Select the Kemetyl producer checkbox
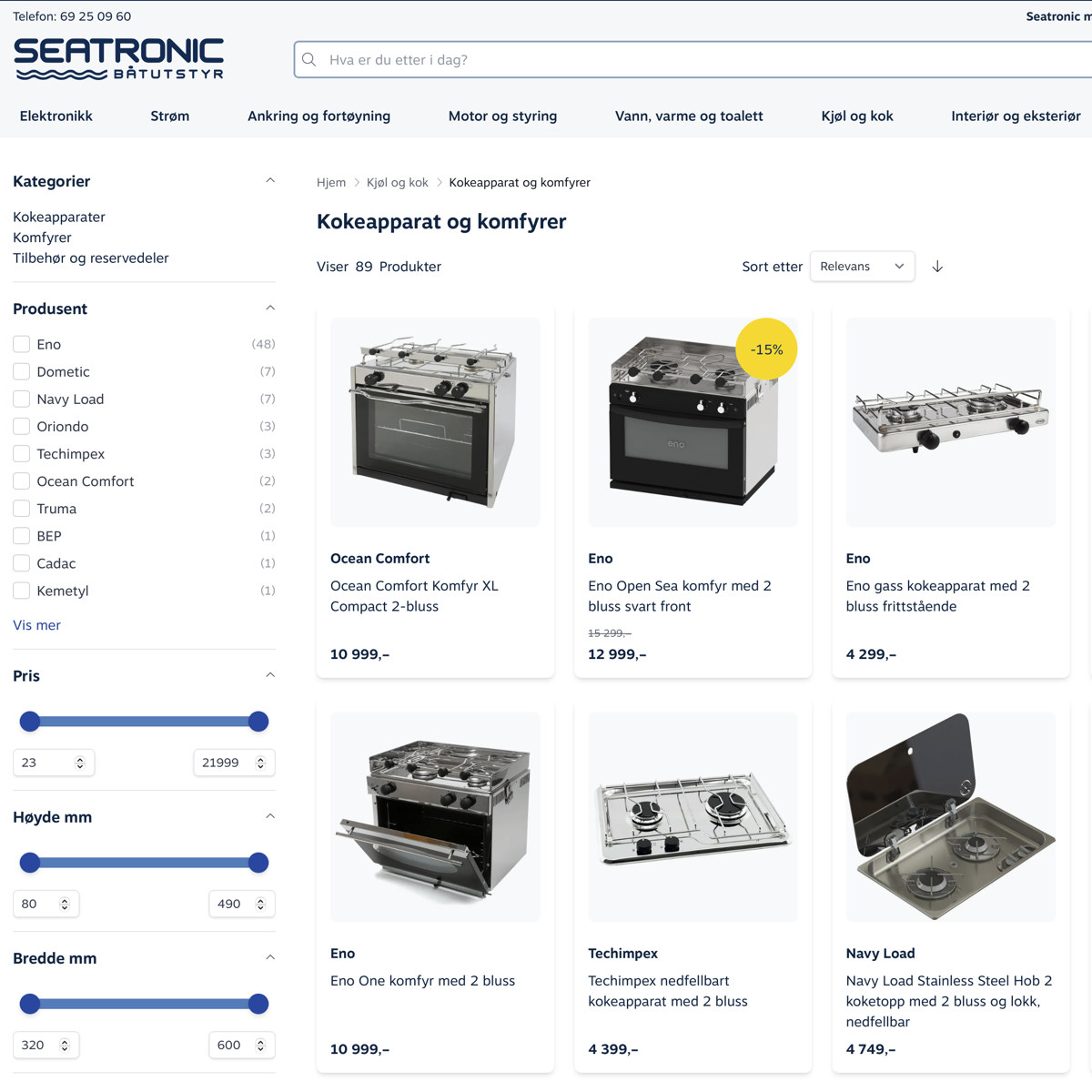 click(22, 590)
